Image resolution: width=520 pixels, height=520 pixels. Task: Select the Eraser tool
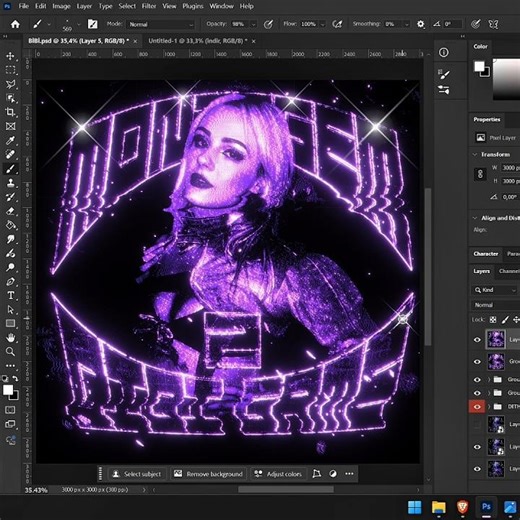coord(10,211)
